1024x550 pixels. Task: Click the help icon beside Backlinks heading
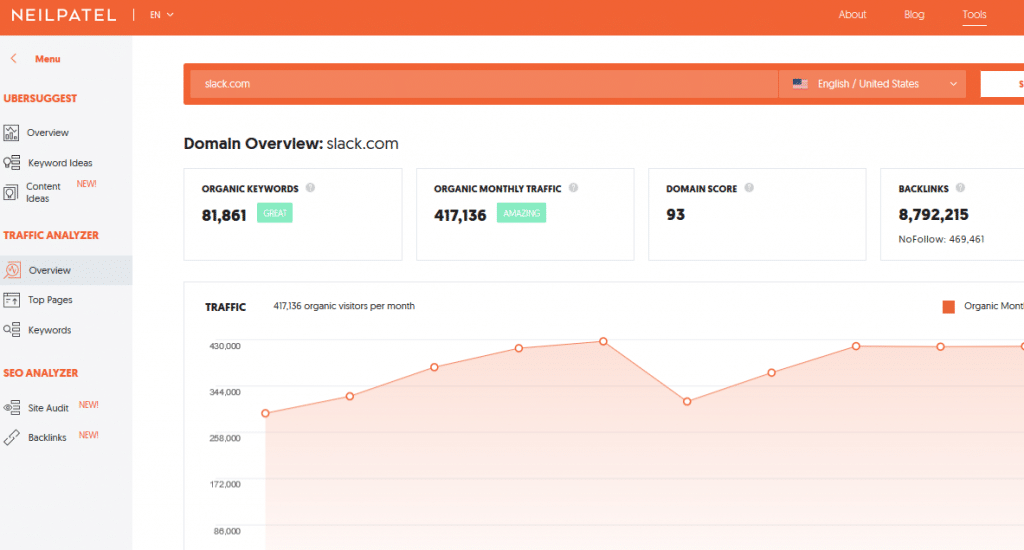click(960, 188)
